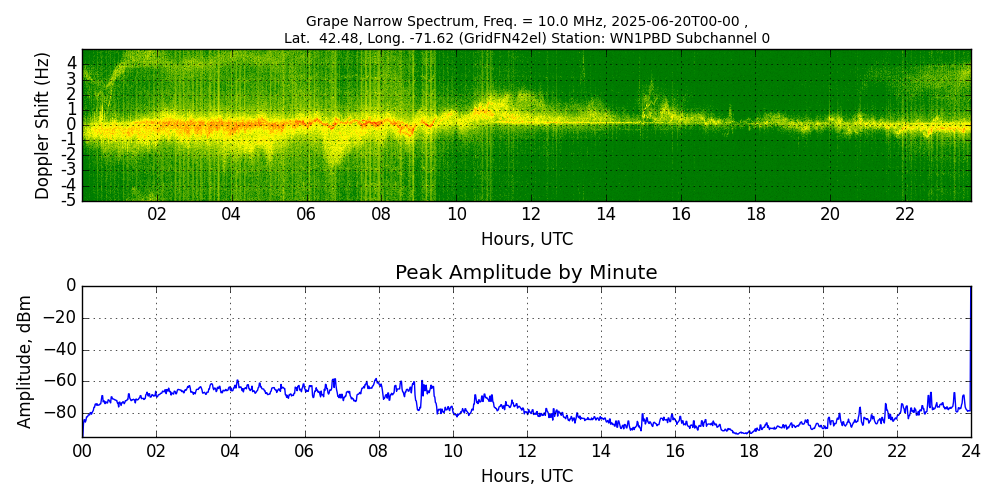The width and height of the screenshot is (1000, 500).
Task: Select the "08" hour tick beneath the spectrogram
Action: [381, 215]
